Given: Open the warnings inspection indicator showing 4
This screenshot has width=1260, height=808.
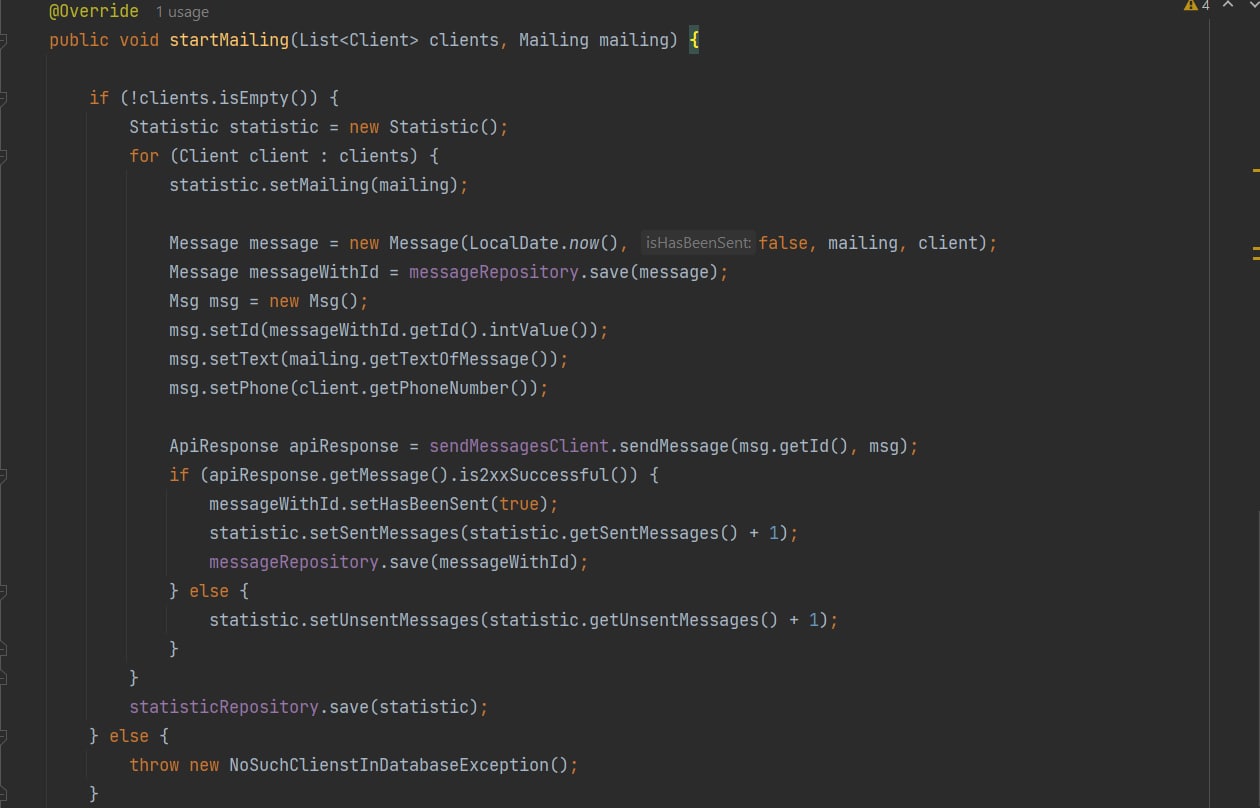Looking at the screenshot, I should [x=1196, y=5].
